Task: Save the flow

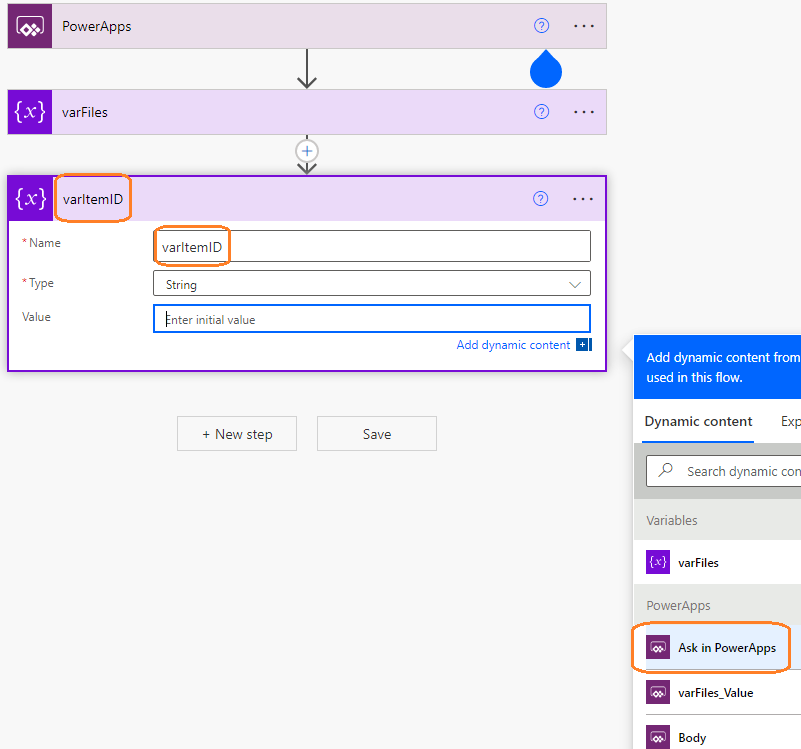Action: tap(377, 434)
